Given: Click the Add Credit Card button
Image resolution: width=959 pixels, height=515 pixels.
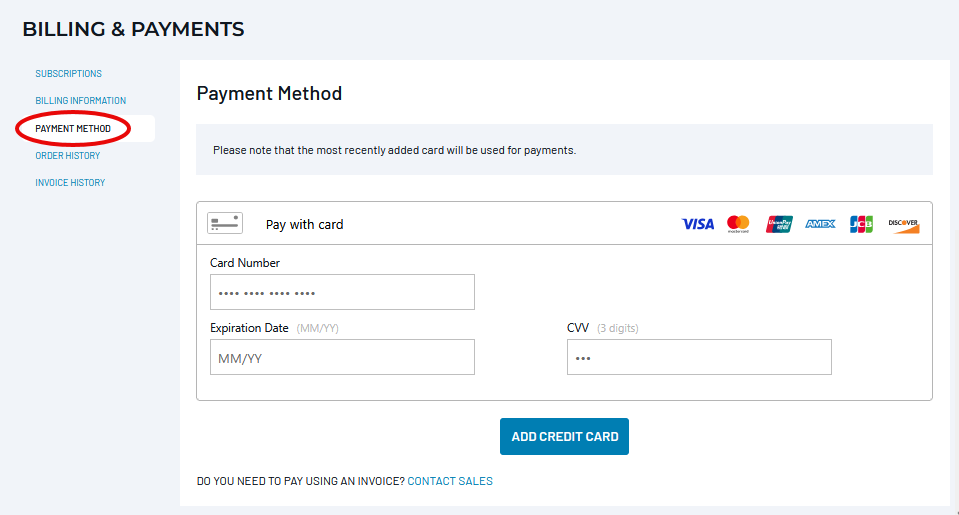Looking at the screenshot, I should point(564,437).
